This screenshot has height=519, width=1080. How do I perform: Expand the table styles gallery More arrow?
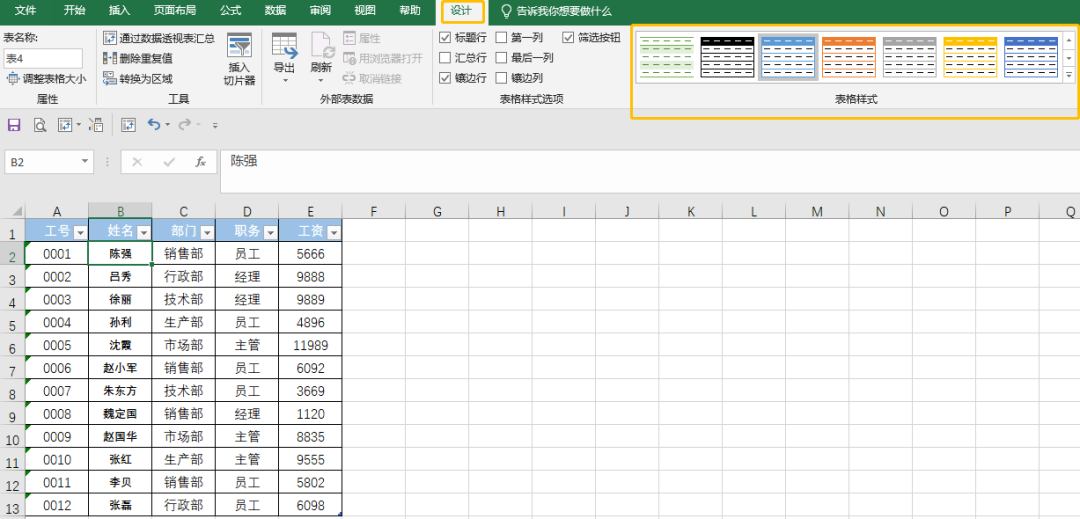pos(1069,74)
